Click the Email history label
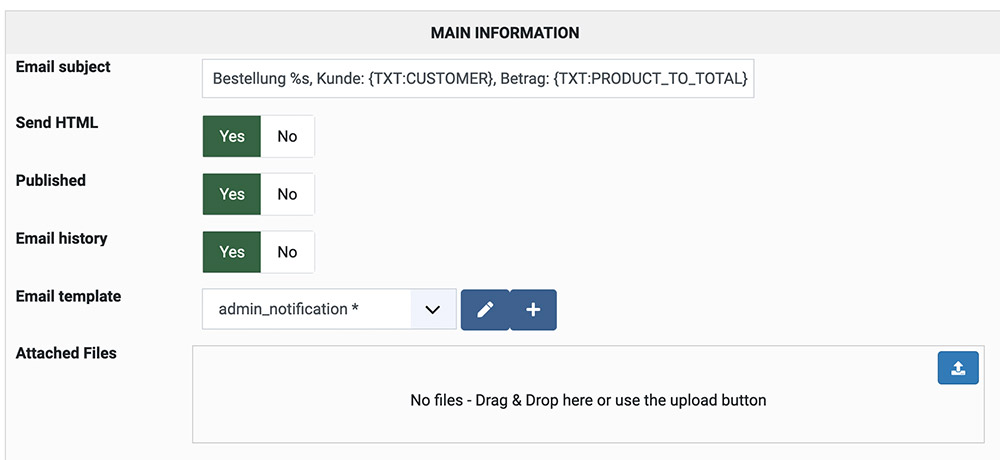 (61, 239)
